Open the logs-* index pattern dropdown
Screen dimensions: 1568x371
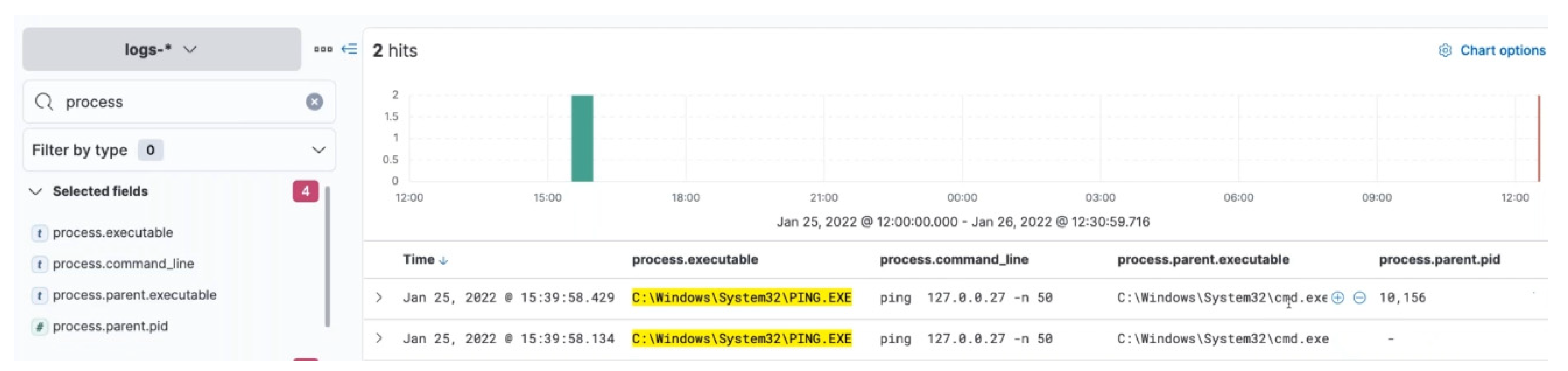tap(161, 49)
